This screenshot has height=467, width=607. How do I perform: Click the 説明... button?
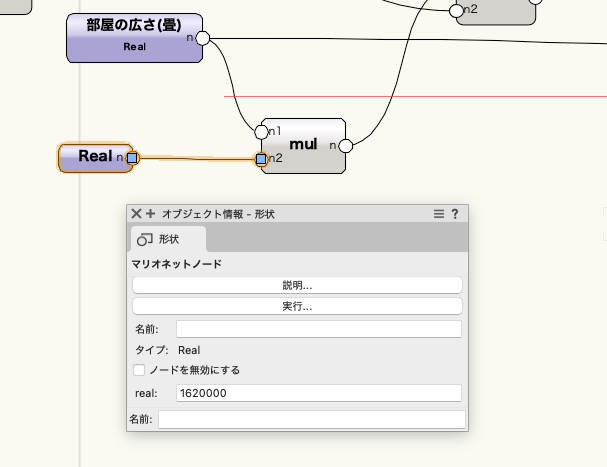pyautogui.click(x=297, y=285)
